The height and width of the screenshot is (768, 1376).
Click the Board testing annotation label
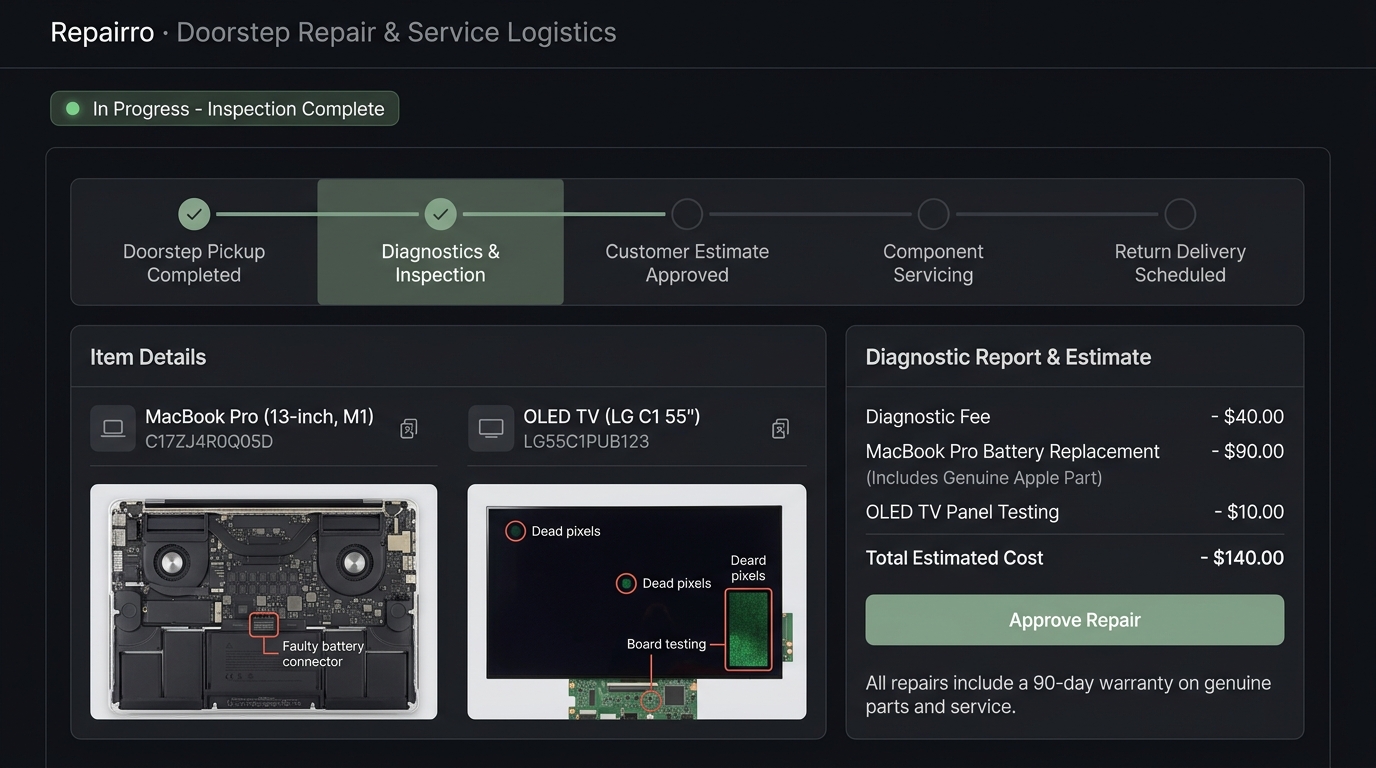666,644
